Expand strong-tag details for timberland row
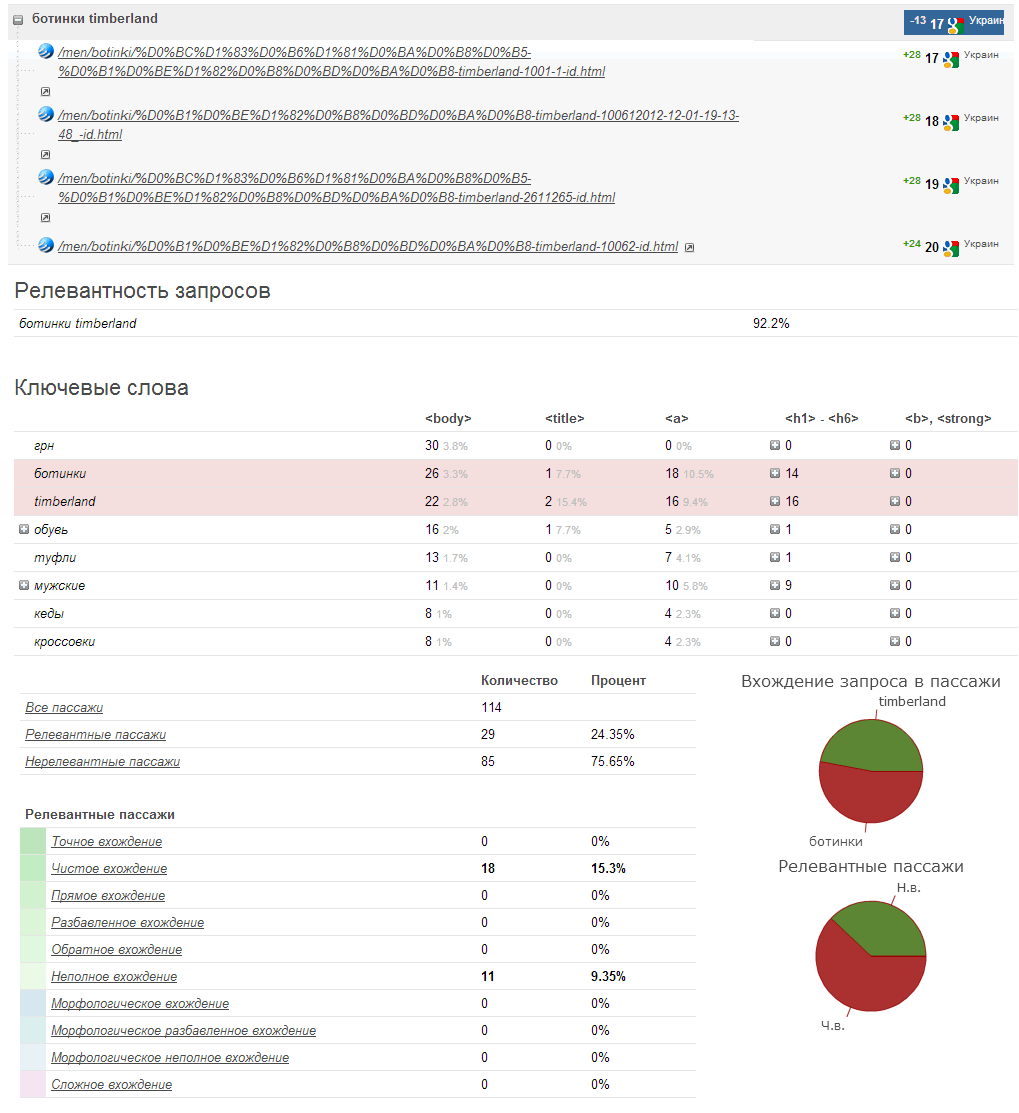Image resolution: width=1019 pixels, height=1113 pixels. click(x=895, y=500)
